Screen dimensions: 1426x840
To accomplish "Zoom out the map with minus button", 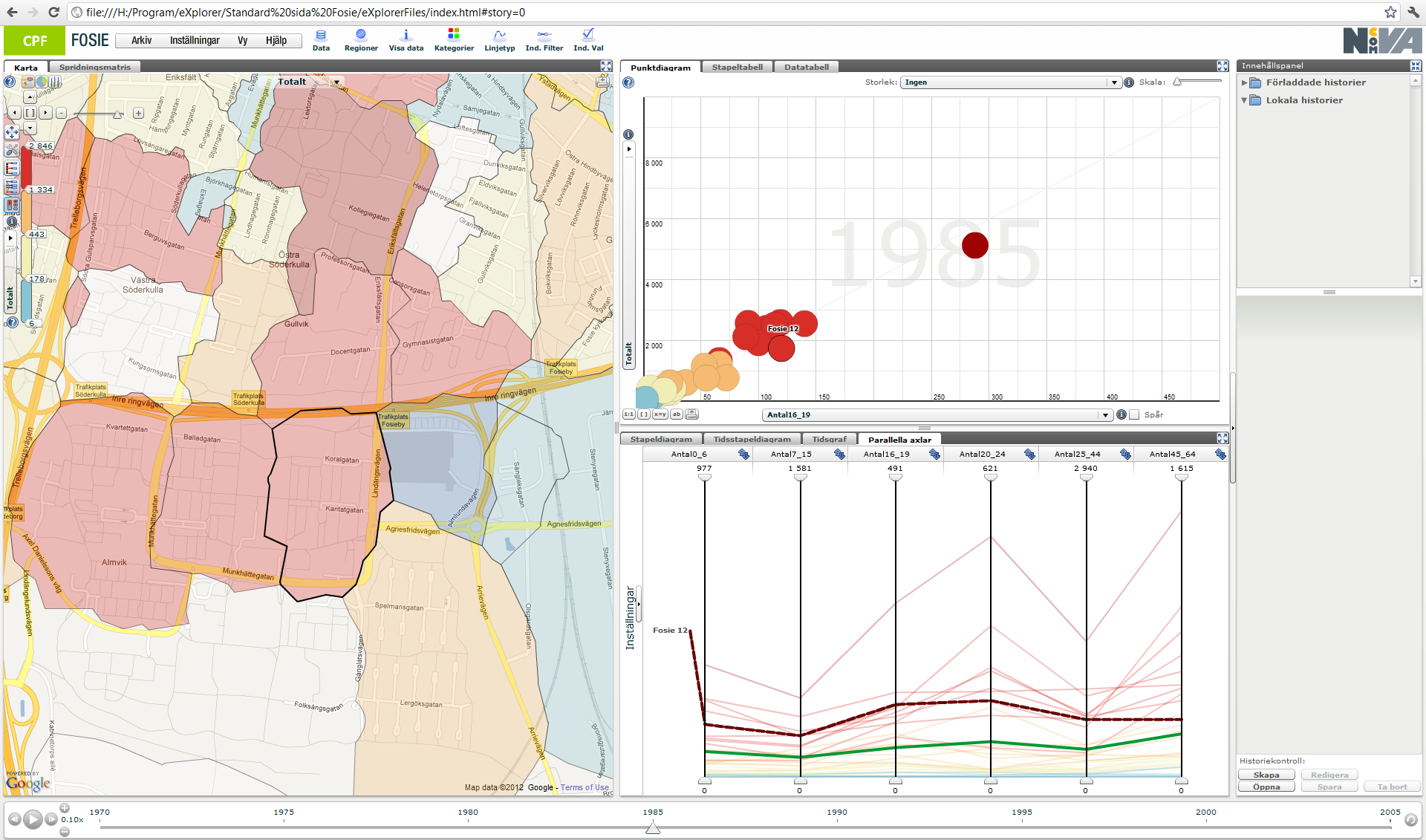I will click(x=61, y=113).
